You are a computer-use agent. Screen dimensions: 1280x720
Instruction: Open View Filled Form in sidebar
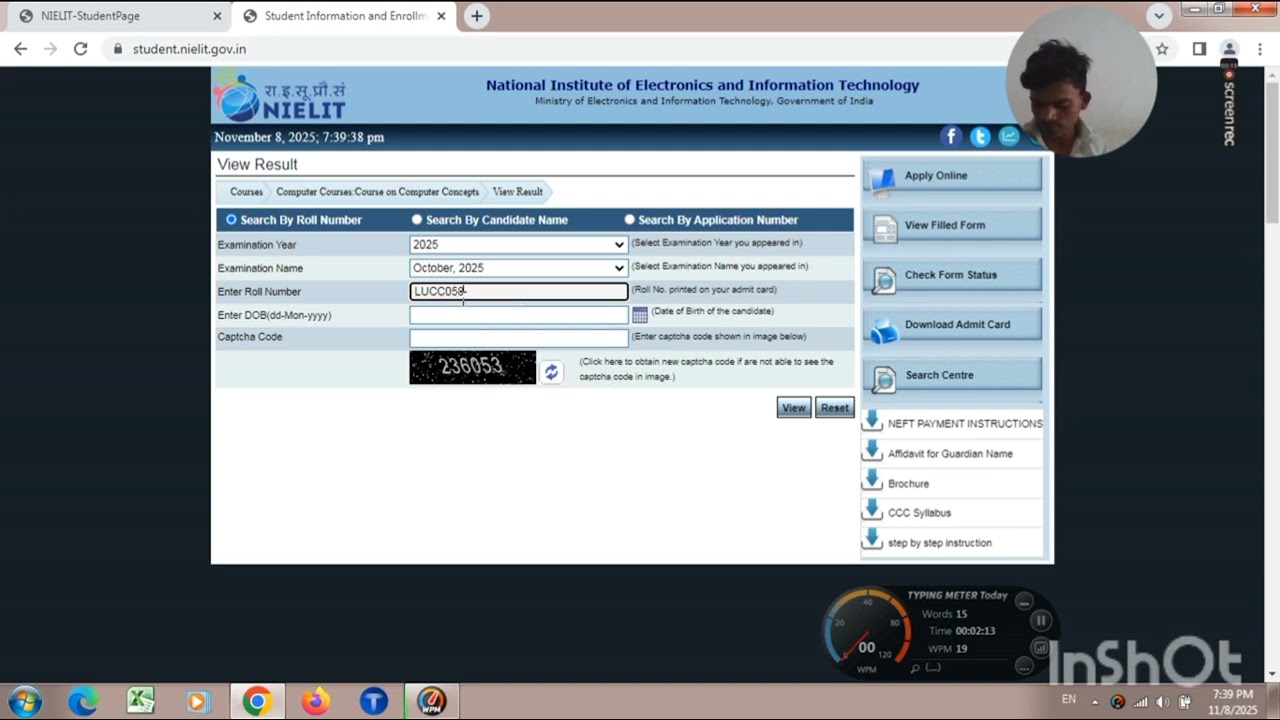pos(952,225)
